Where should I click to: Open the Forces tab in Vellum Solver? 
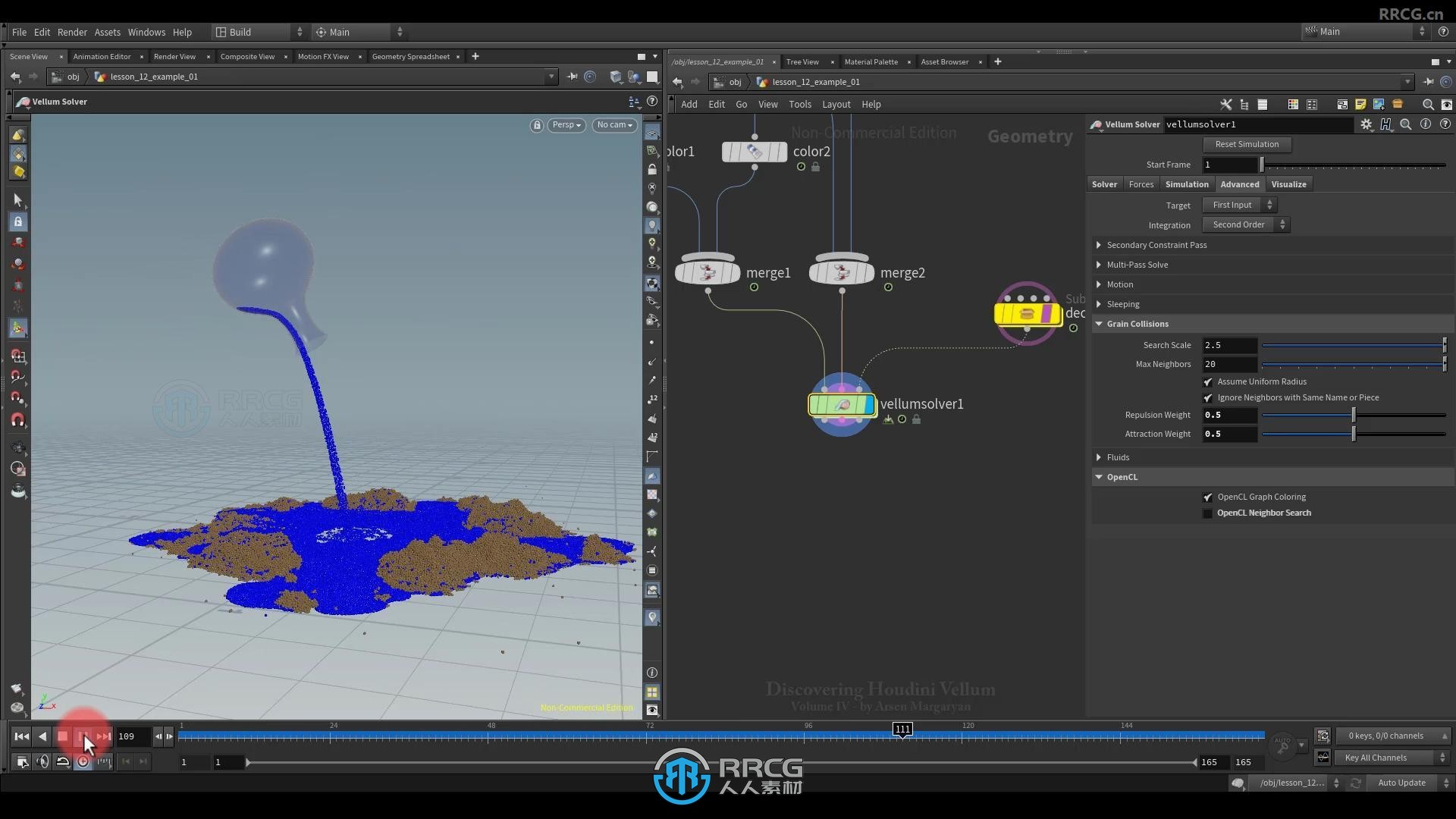pos(1141,184)
